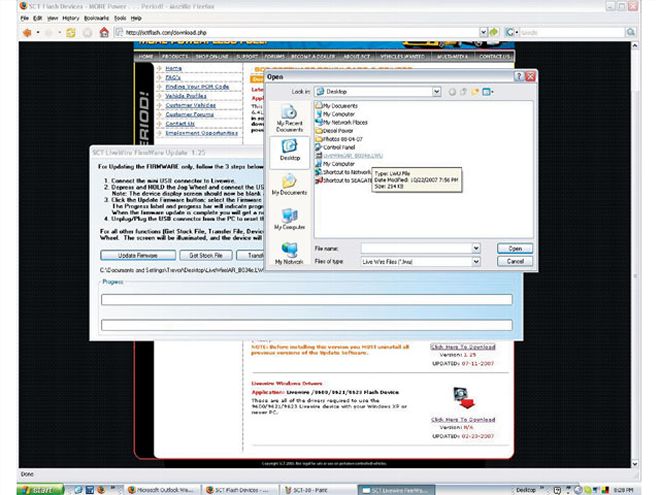Click the system tray clock
Image resolution: width=660 pixels, height=495 pixels.
624,490
